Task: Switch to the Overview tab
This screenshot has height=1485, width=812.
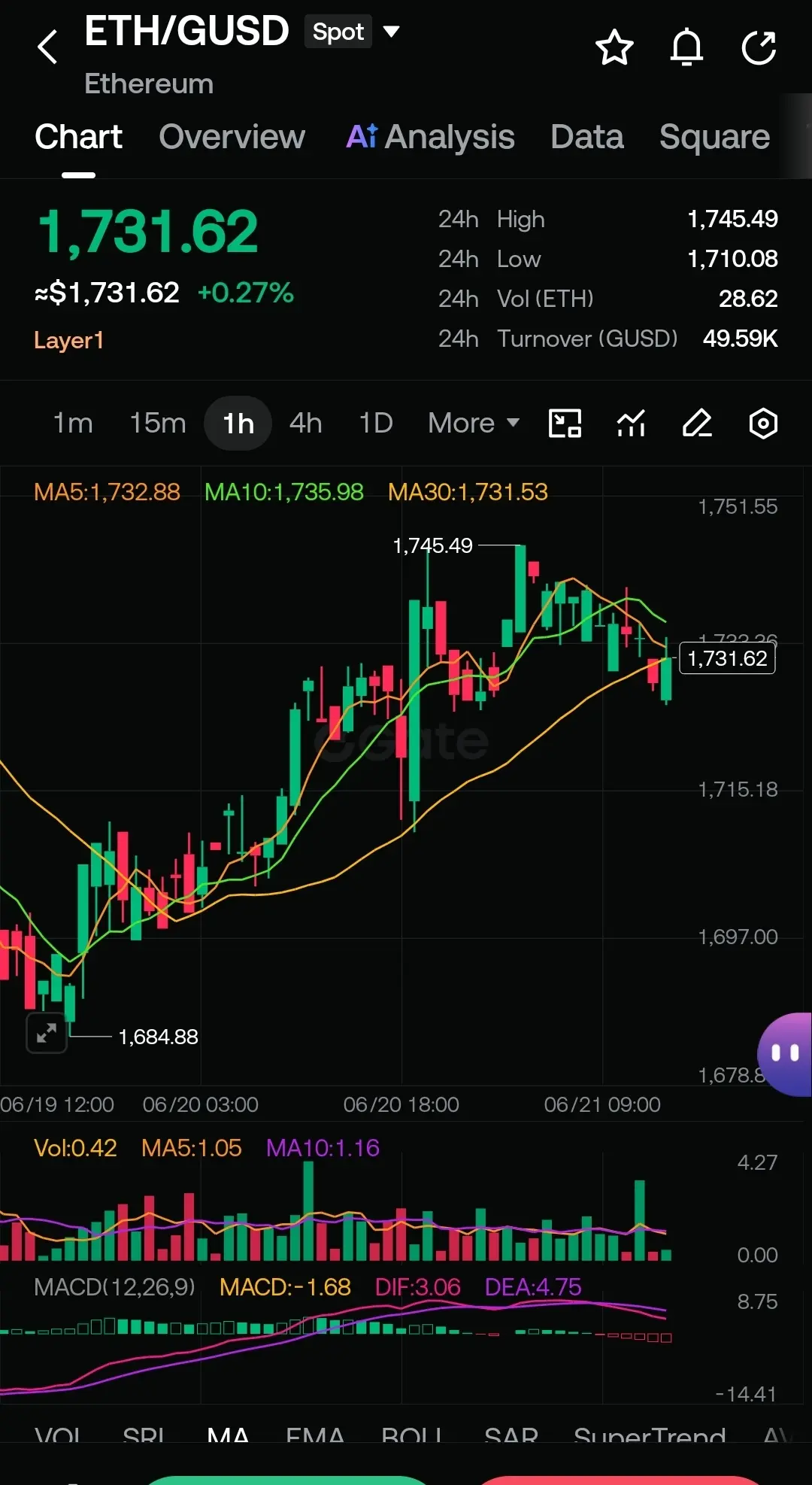Action: pos(232,137)
